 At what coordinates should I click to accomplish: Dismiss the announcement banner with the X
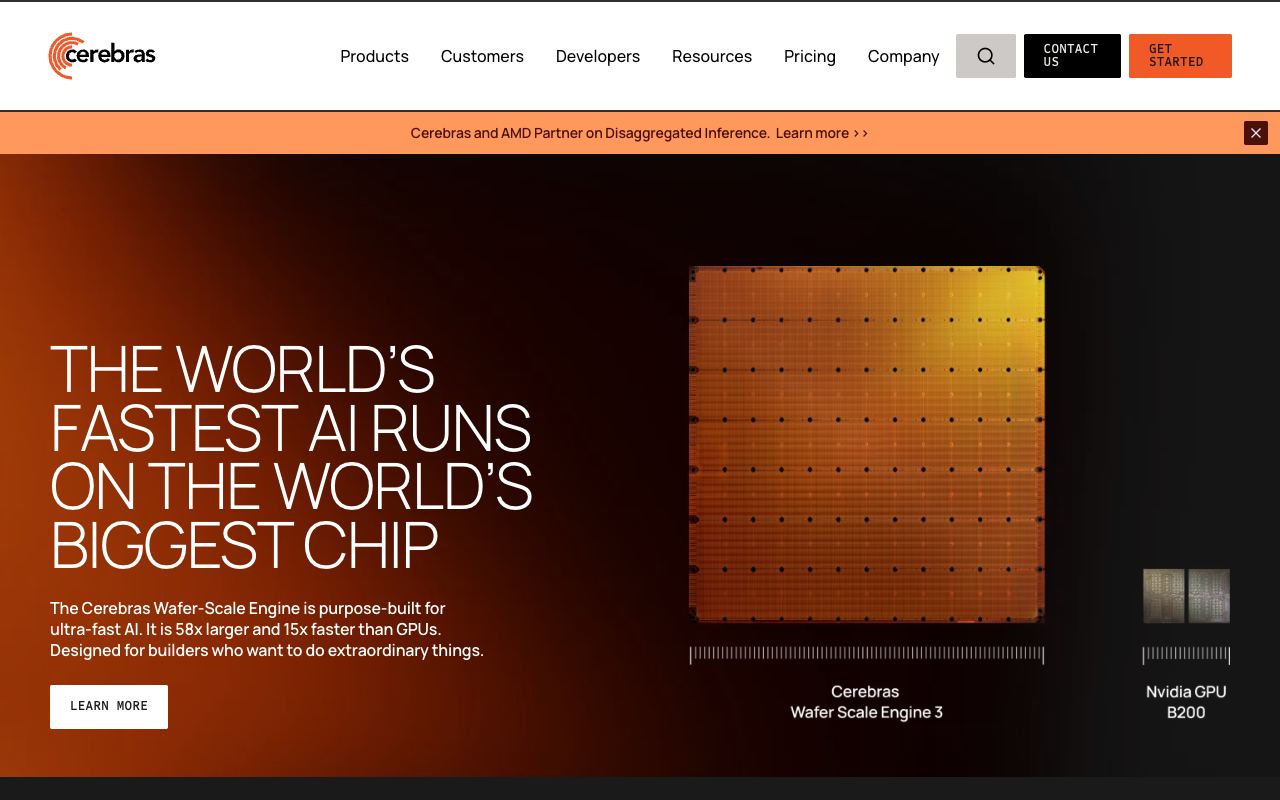click(1256, 133)
